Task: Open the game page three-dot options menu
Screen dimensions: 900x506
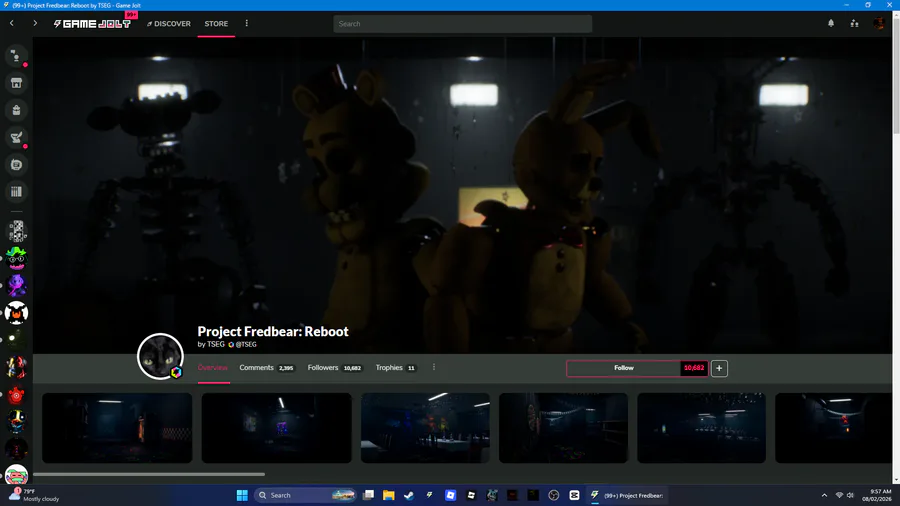Action: [434, 367]
